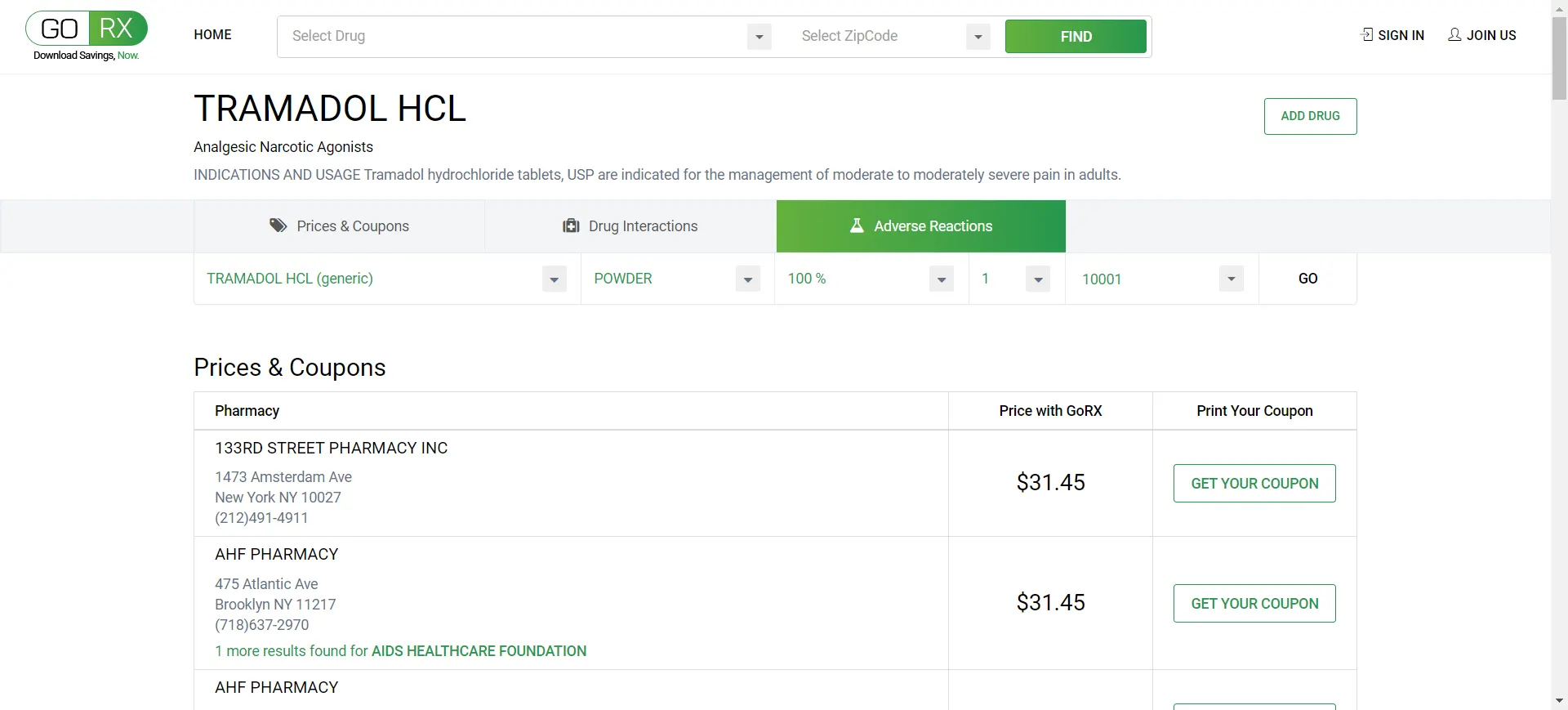Go to the HOME menu item
This screenshot has height=710, width=1568.
click(213, 34)
